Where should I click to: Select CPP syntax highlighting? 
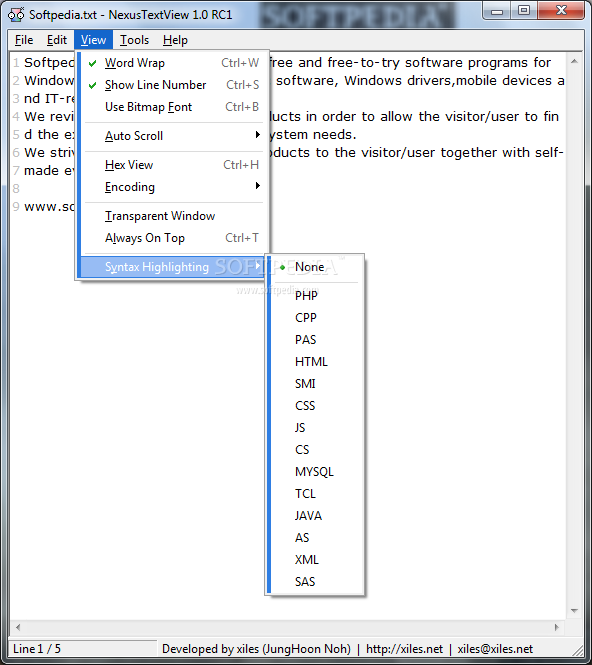316,318
